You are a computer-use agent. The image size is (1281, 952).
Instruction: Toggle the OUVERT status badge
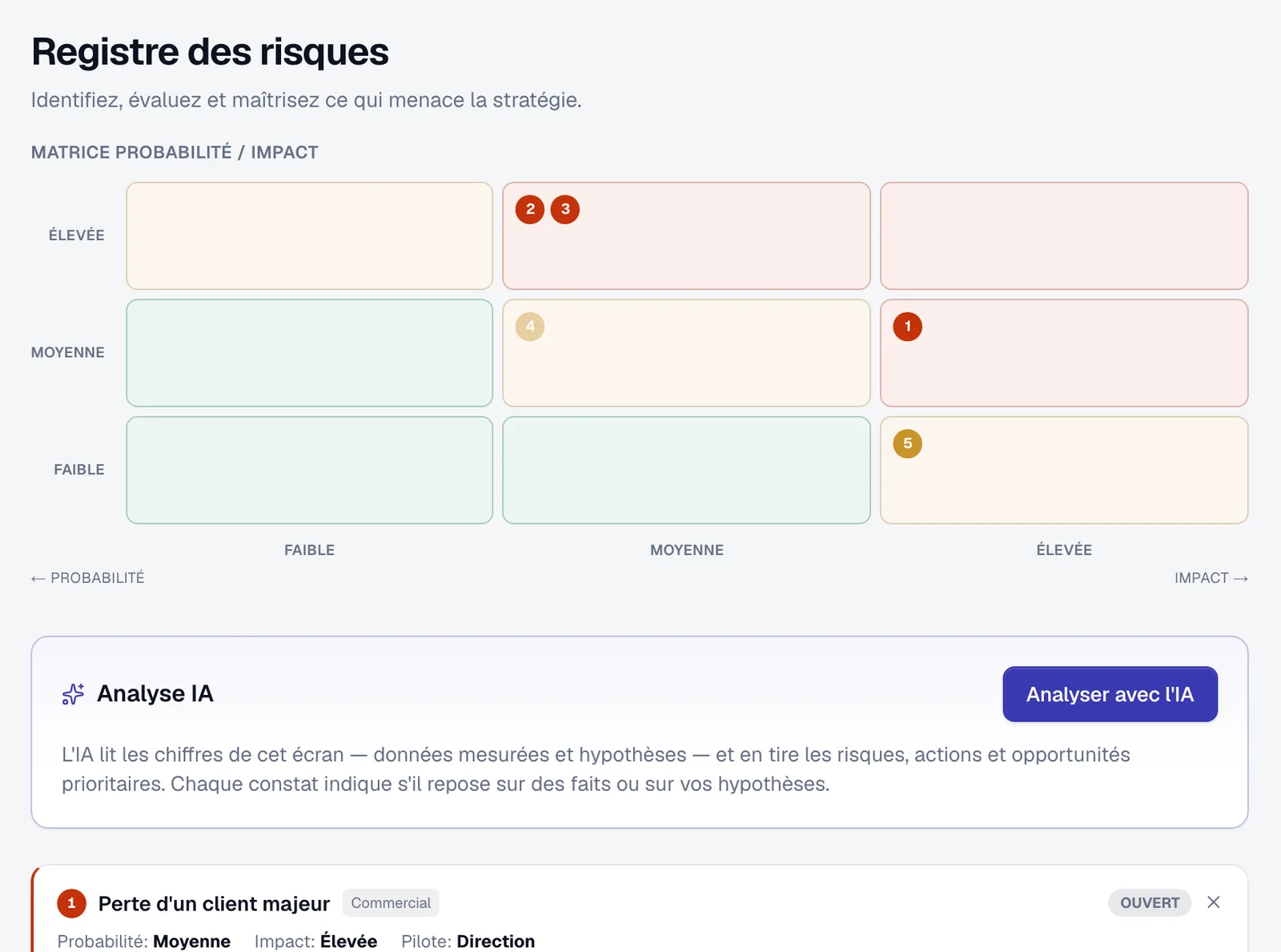pyautogui.click(x=1150, y=902)
